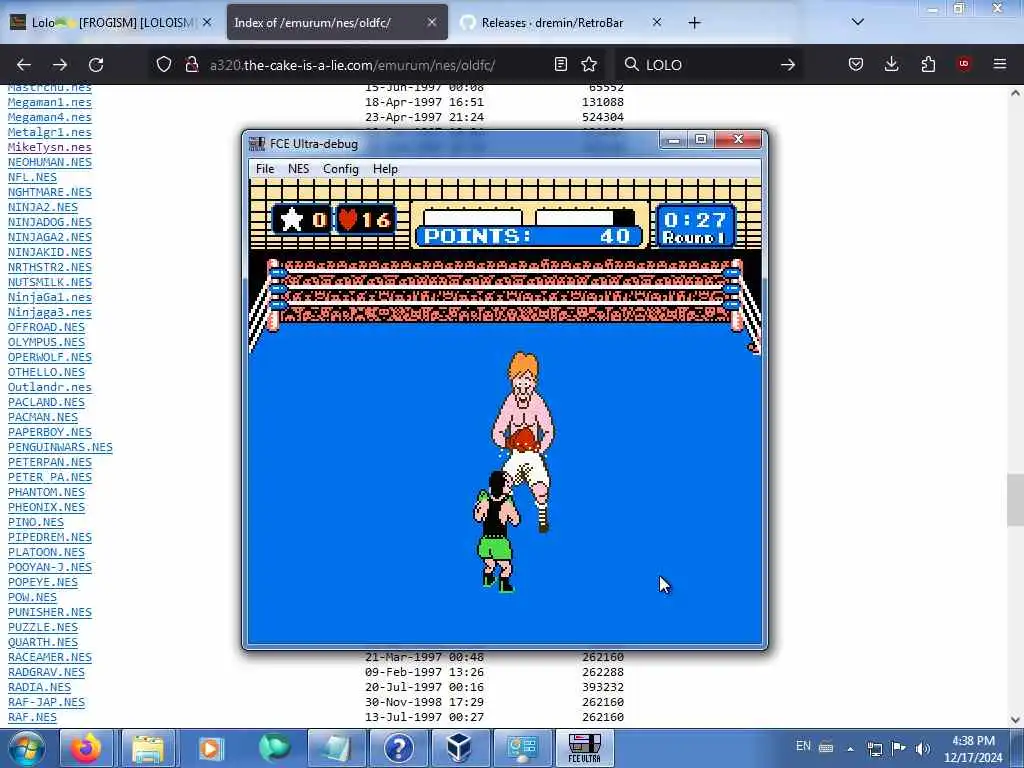Open the PIPEDREM.NES link

50,537
